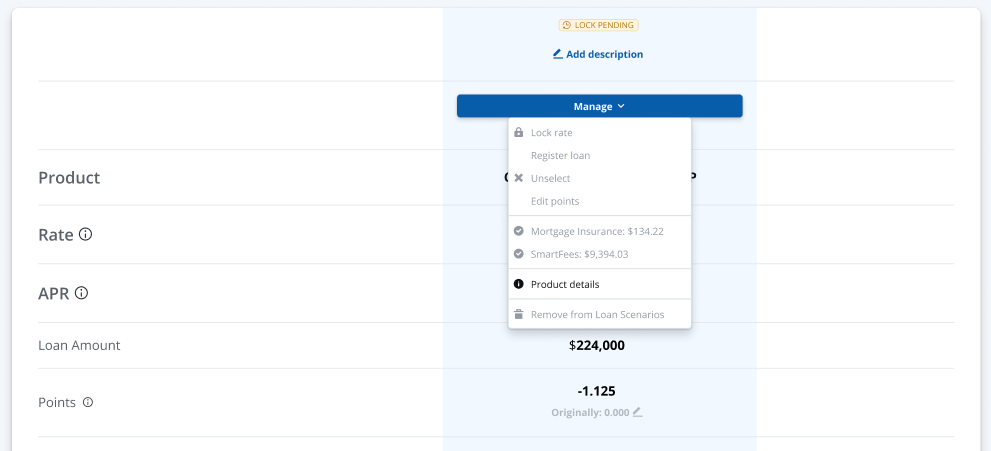Click the Mortgage Insurance checkmark icon
The width and height of the screenshot is (991, 451).
pos(518,231)
